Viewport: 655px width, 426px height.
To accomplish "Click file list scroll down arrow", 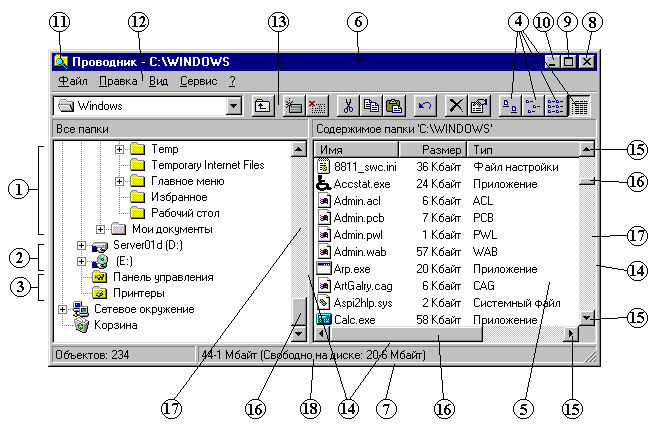I will tap(587, 319).
